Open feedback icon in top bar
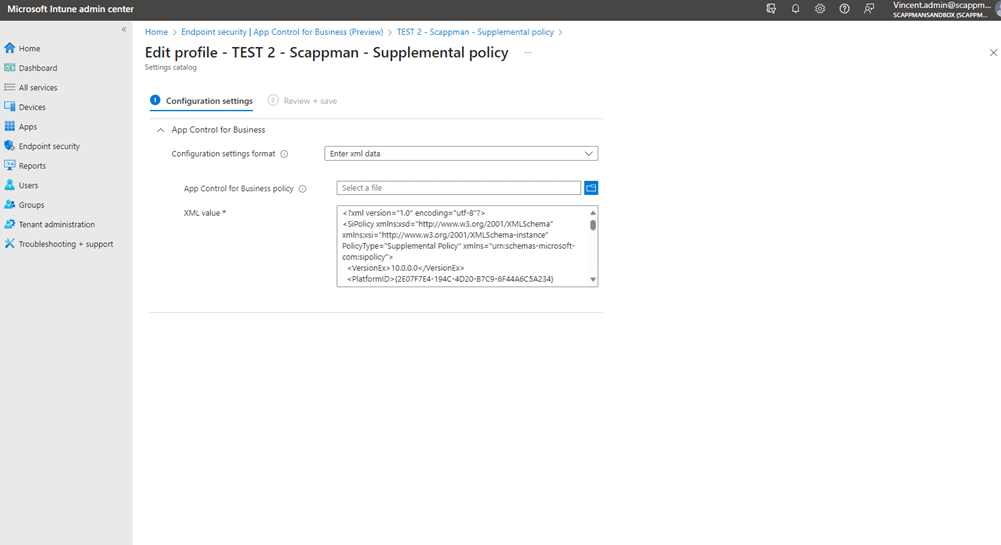 pyautogui.click(x=869, y=9)
